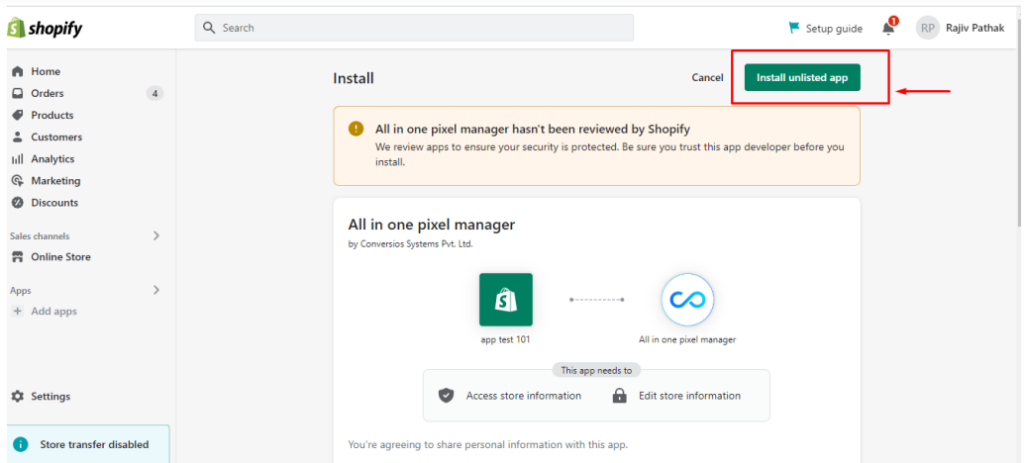Click Add apps in sidebar
This screenshot has width=1024, height=463.
53,311
